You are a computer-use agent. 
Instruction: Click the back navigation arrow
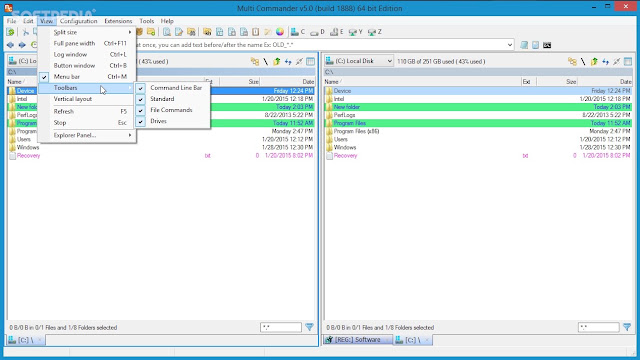[10, 45]
